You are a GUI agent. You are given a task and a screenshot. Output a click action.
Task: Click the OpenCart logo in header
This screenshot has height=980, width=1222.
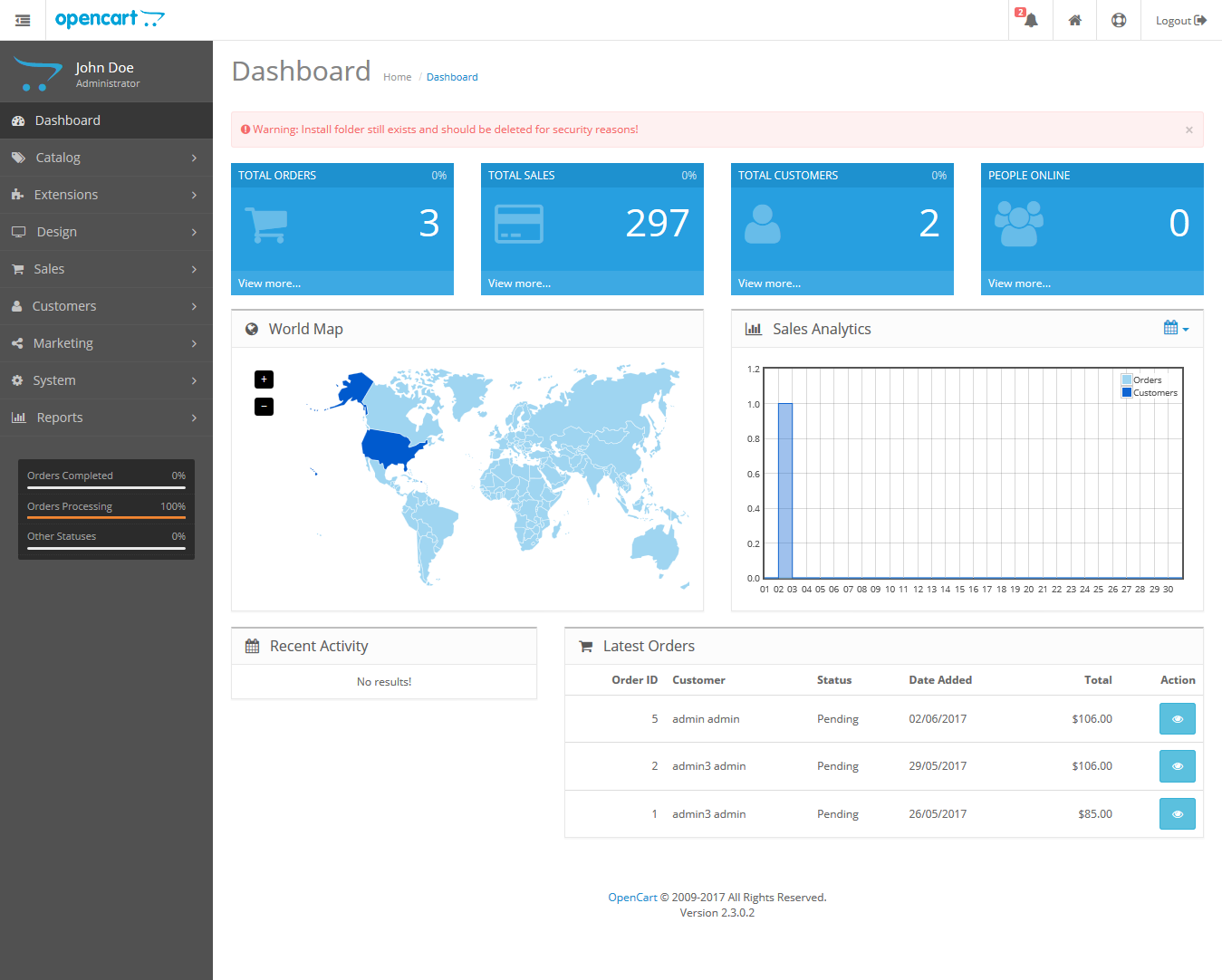tap(110, 19)
